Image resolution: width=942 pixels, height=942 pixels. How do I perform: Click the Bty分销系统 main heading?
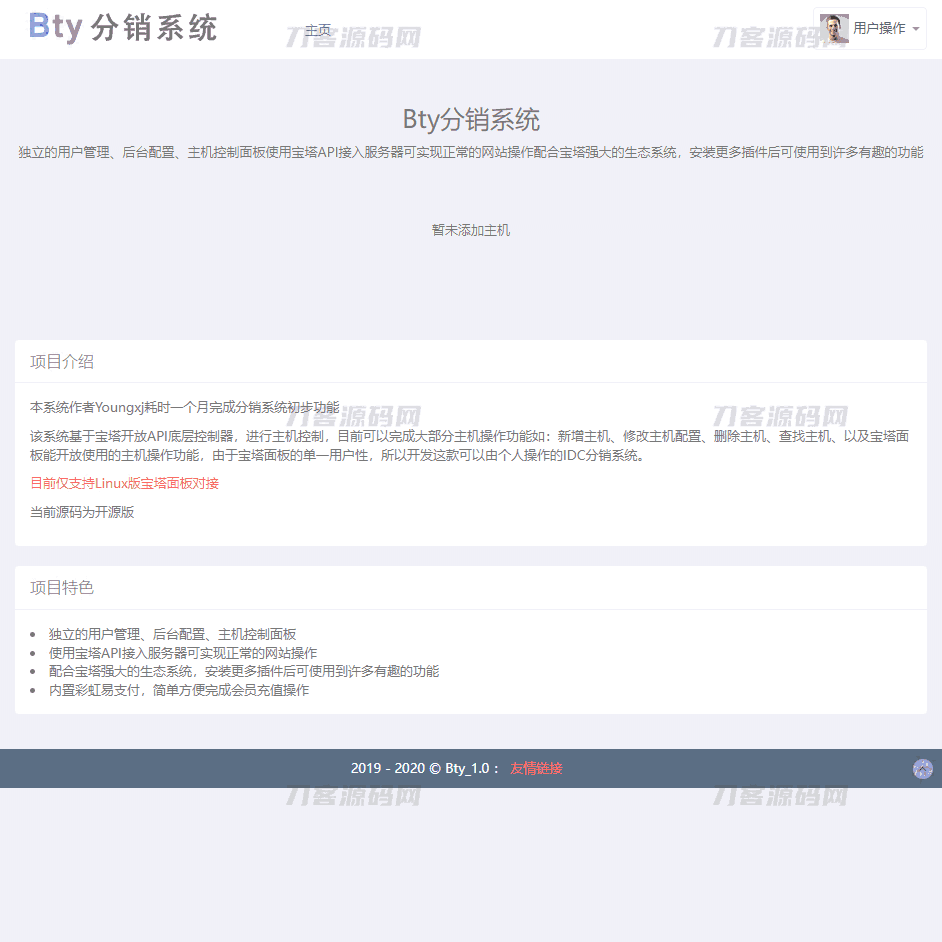tap(471, 119)
